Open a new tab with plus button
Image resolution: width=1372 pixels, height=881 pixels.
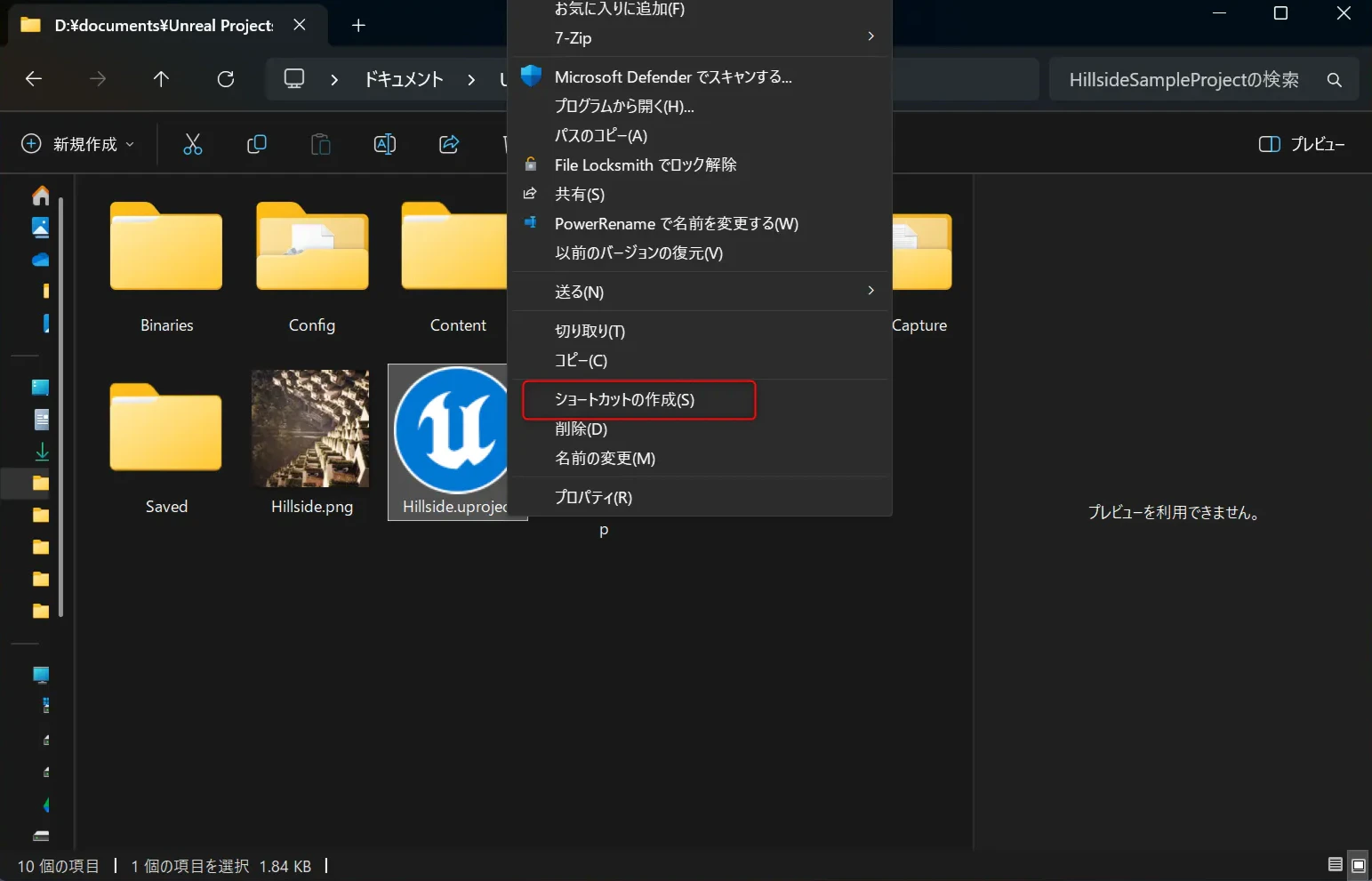[x=358, y=25]
